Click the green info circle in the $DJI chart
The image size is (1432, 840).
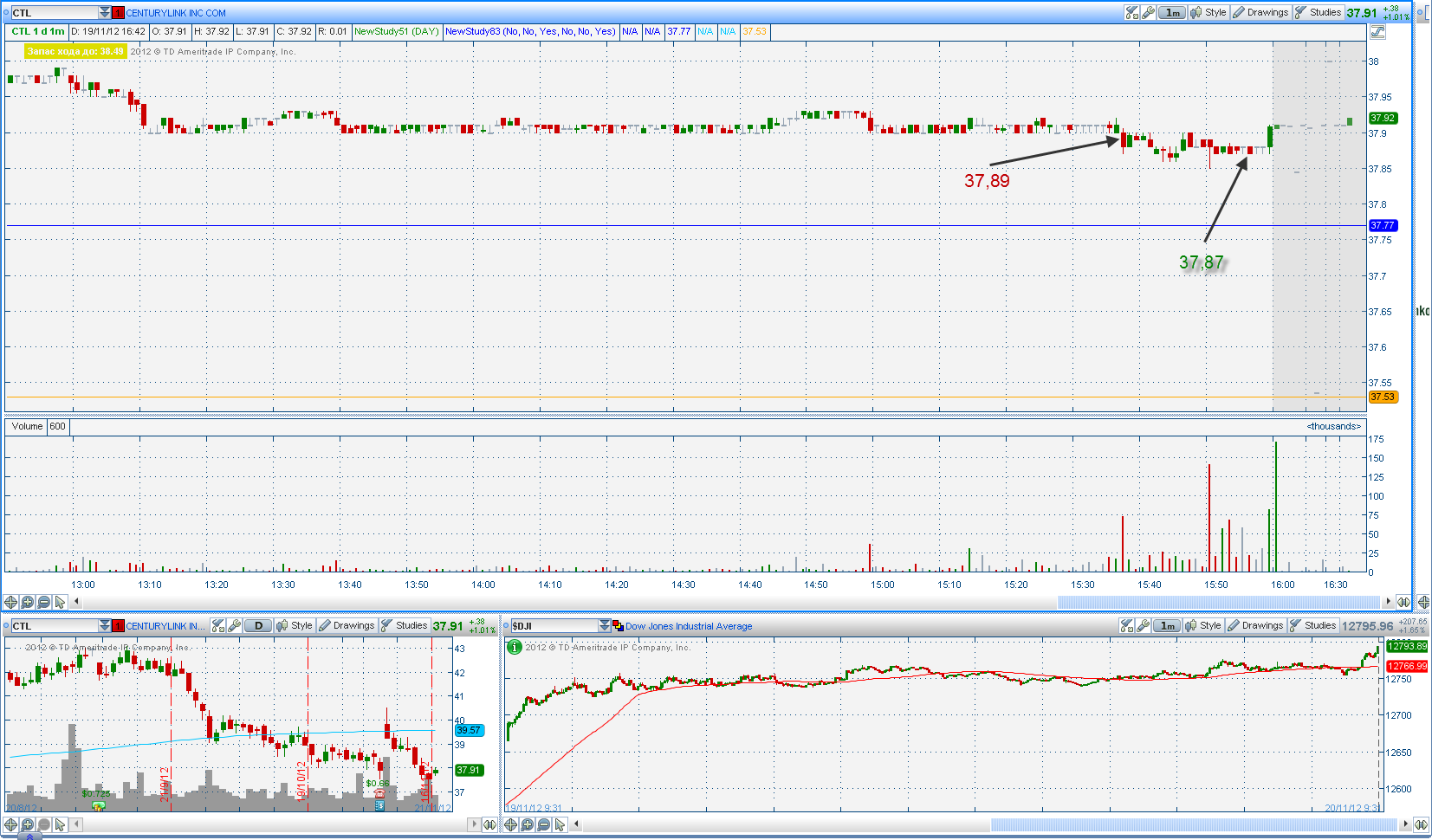(514, 647)
